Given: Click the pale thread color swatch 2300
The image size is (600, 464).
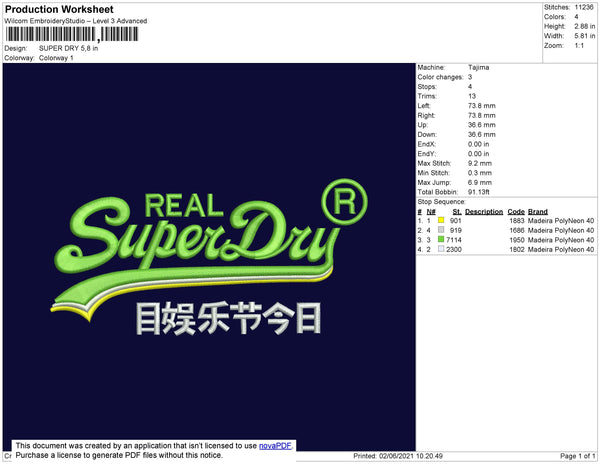Looking at the screenshot, I should pyautogui.click(x=441, y=249).
